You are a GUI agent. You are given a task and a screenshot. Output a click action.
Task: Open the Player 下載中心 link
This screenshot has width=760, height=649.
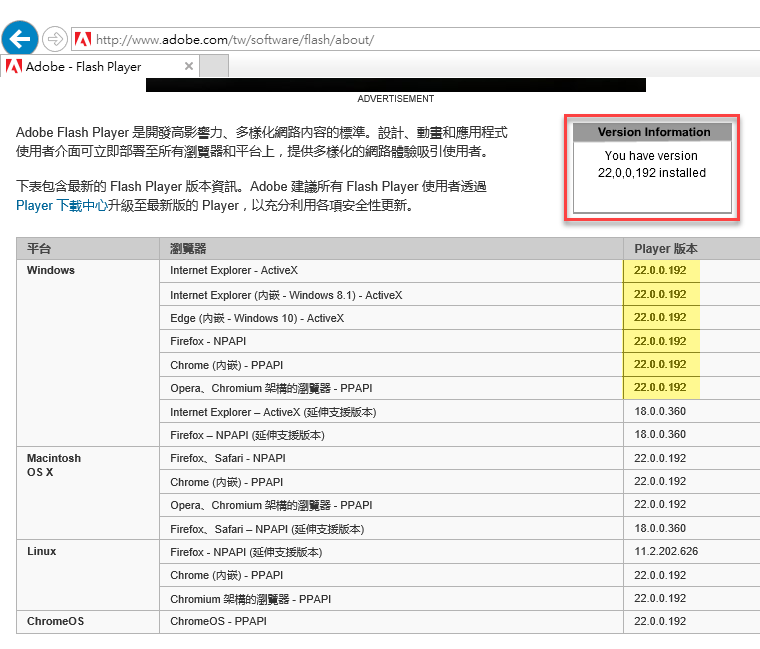pos(62,206)
